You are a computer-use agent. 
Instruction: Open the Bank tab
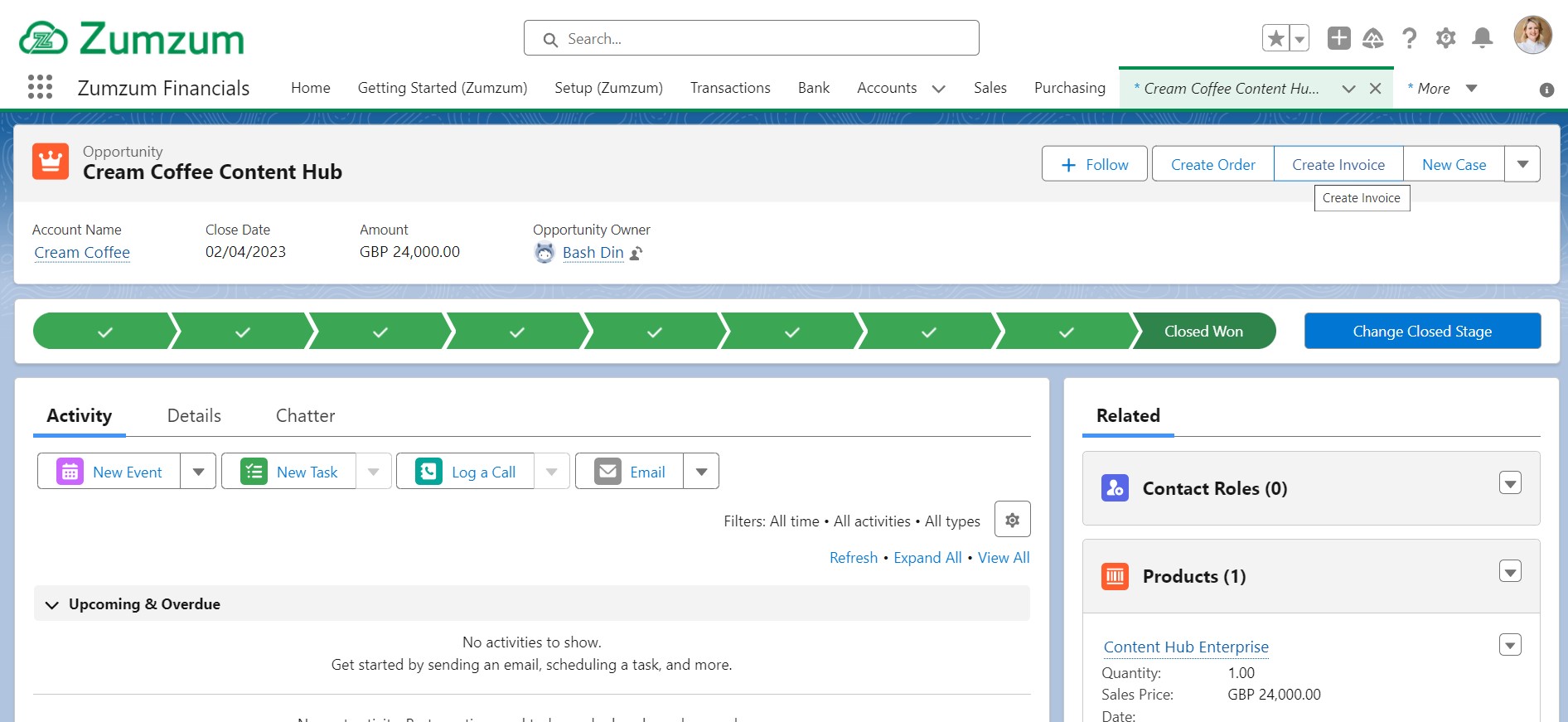(814, 88)
